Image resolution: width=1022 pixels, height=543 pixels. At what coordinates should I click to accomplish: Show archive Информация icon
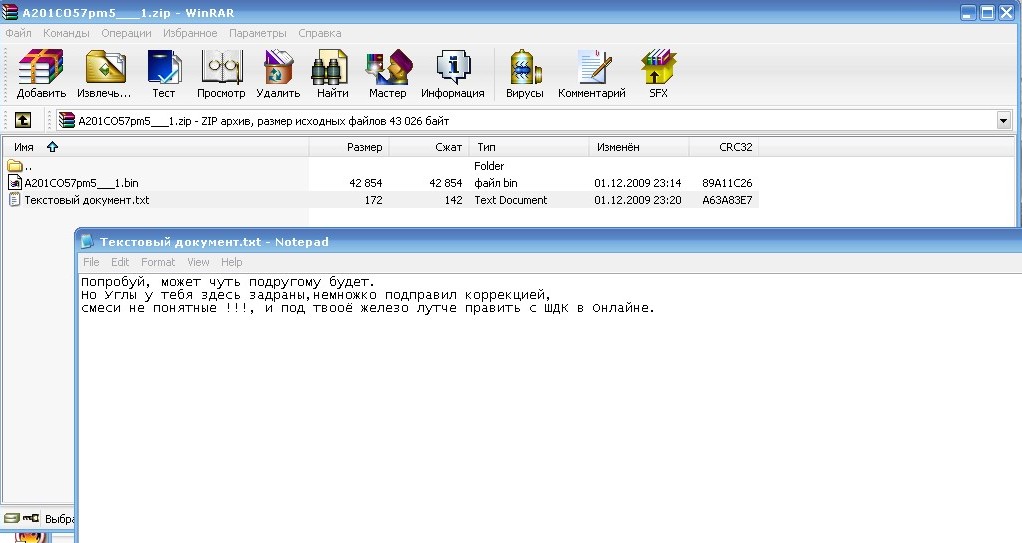tap(453, 67)
